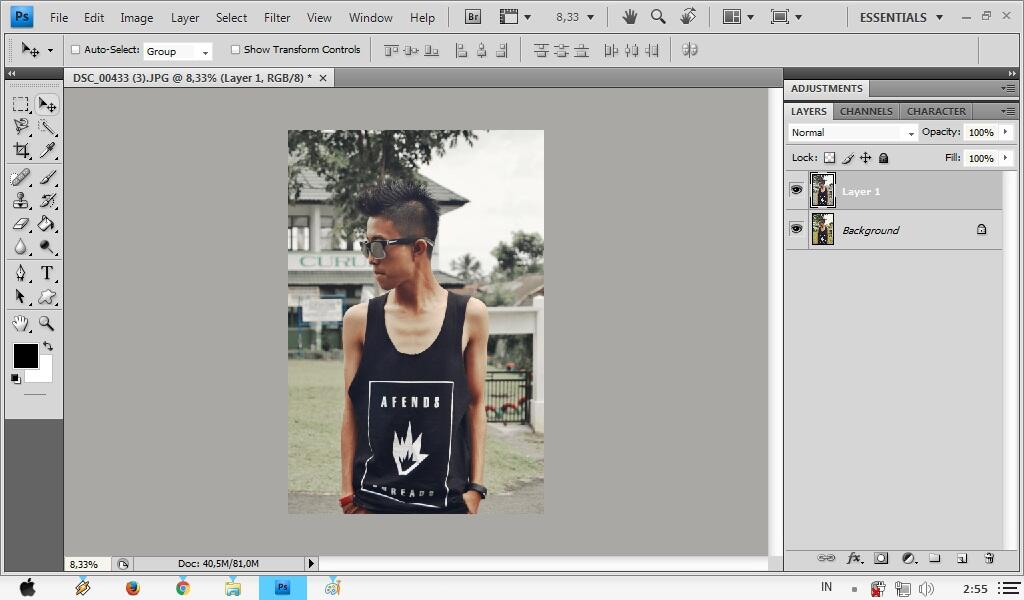Open the Opacity slider arrow
1024x600 pixels.
[x=1006, y=132]
